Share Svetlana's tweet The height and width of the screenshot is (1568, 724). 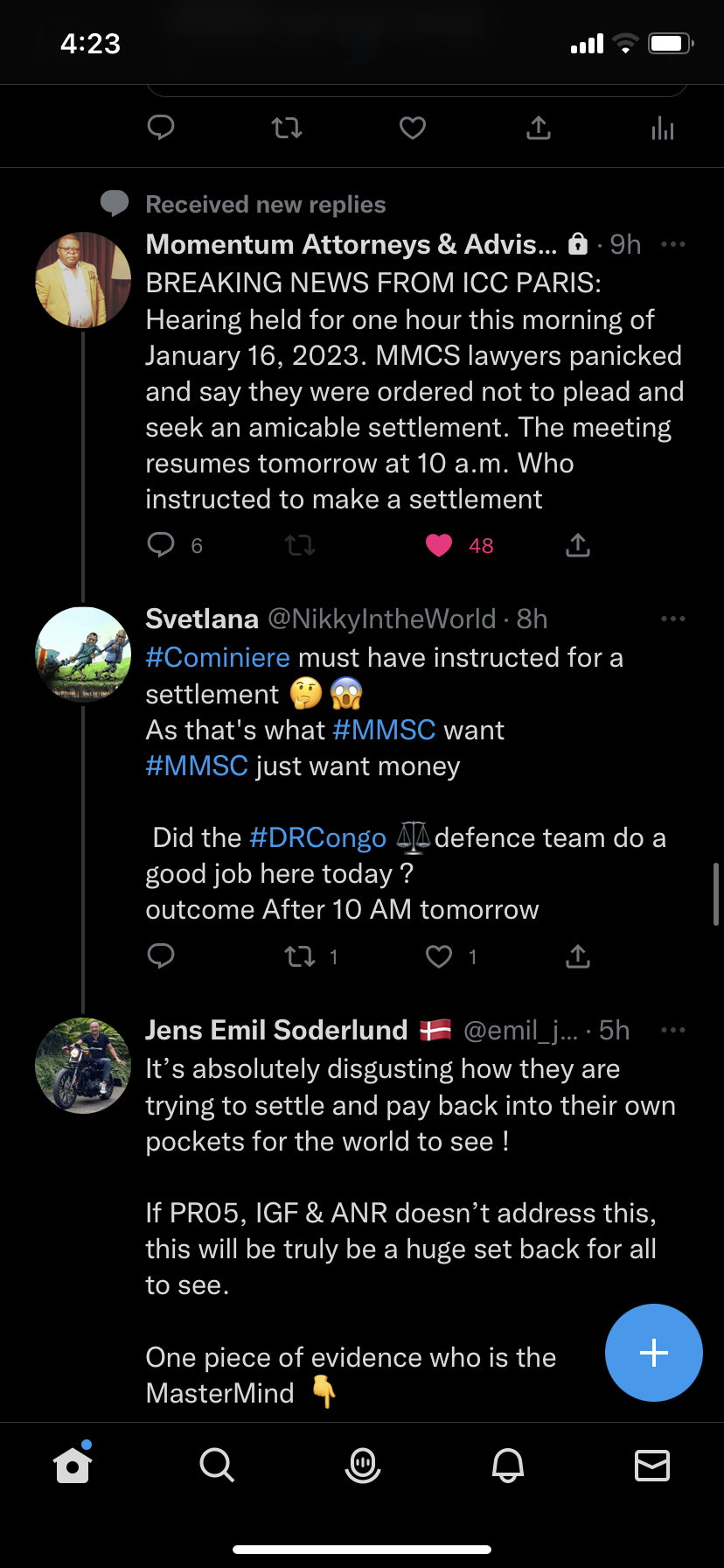coord(578,956)
